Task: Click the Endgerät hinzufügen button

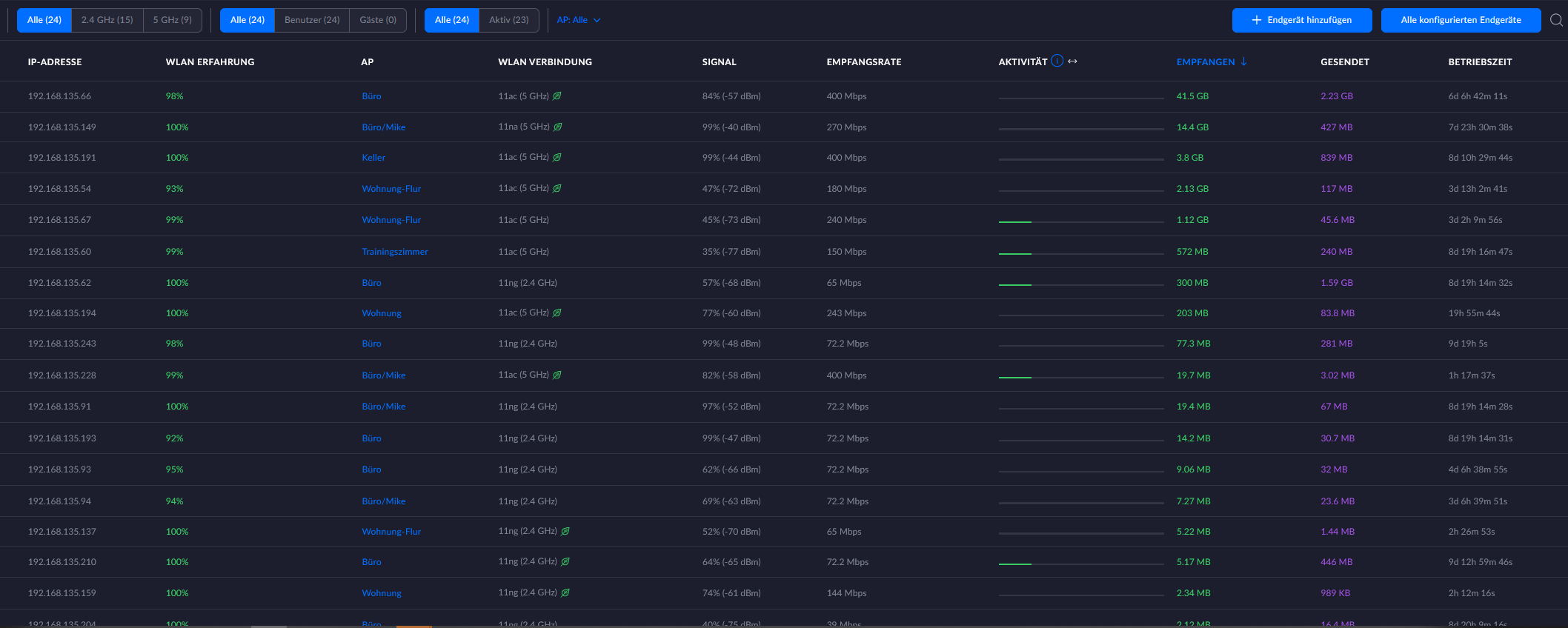Action: click(1301, 20)
